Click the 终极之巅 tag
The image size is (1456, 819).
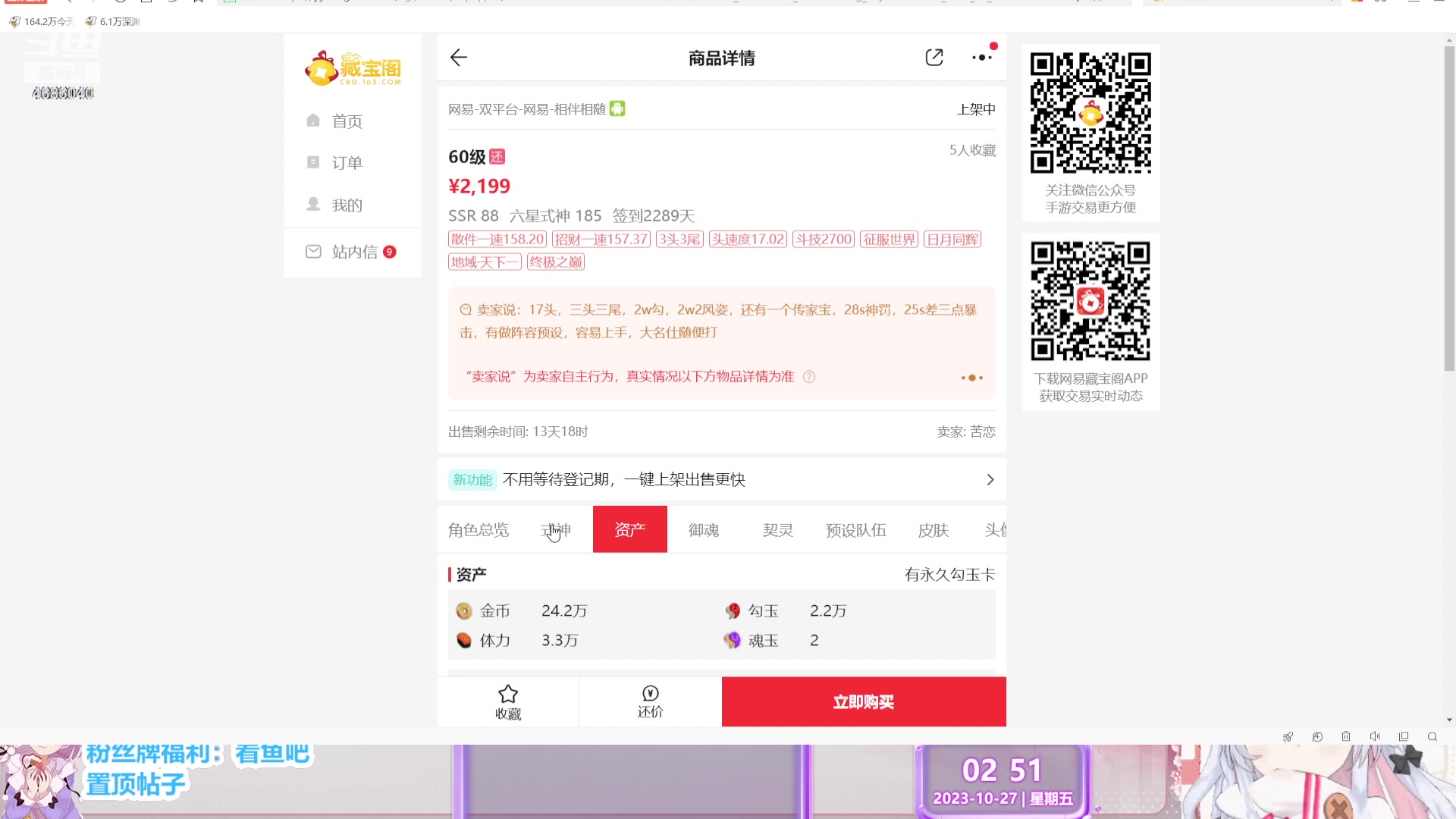556,262
